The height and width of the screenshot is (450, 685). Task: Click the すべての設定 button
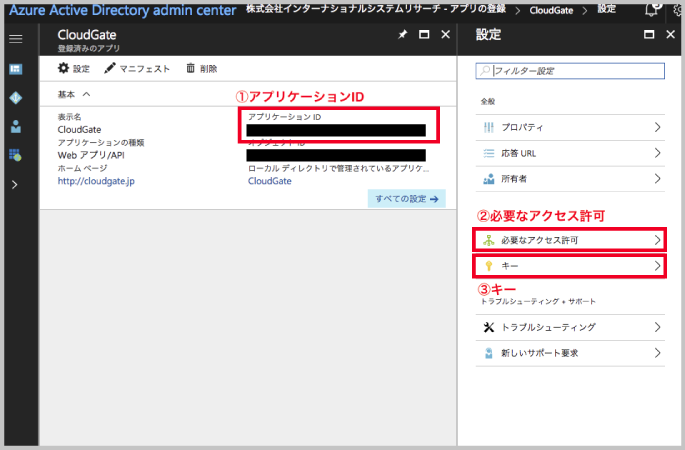click(x=407, y=199)
